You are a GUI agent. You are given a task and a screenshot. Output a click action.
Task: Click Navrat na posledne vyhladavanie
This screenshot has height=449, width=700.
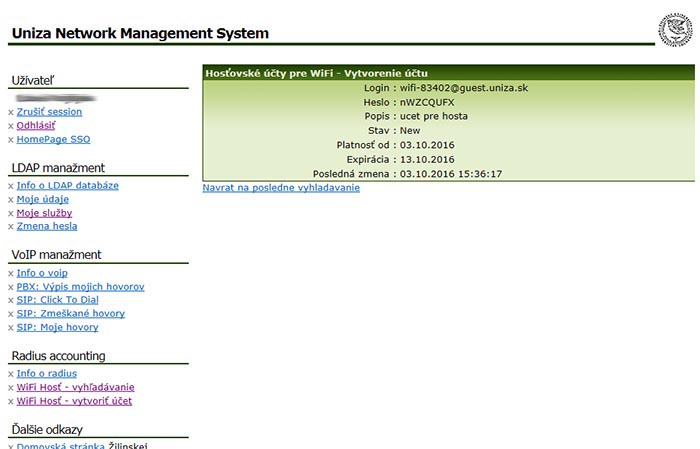281,187
